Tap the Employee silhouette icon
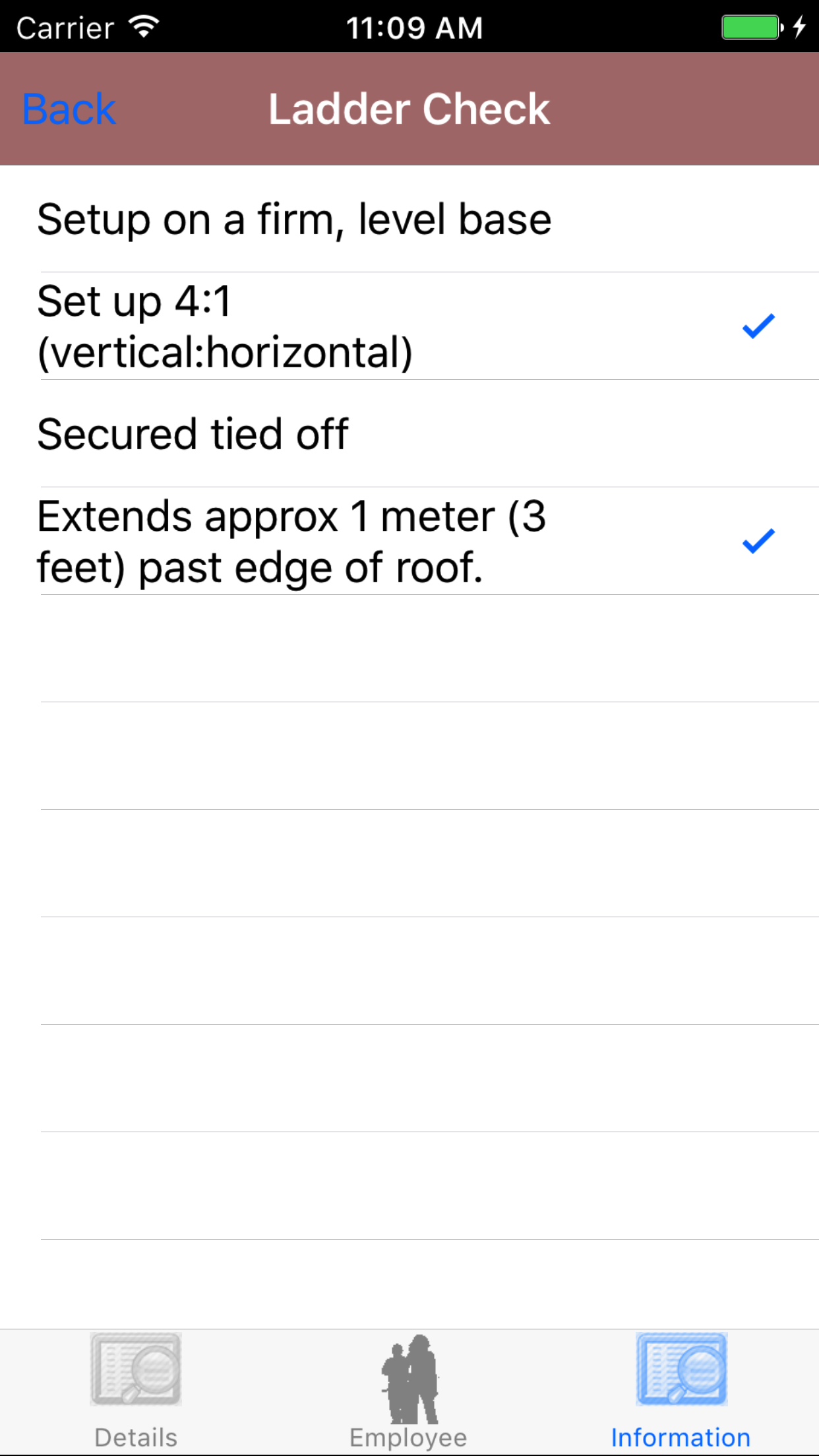 point(409,1378)
